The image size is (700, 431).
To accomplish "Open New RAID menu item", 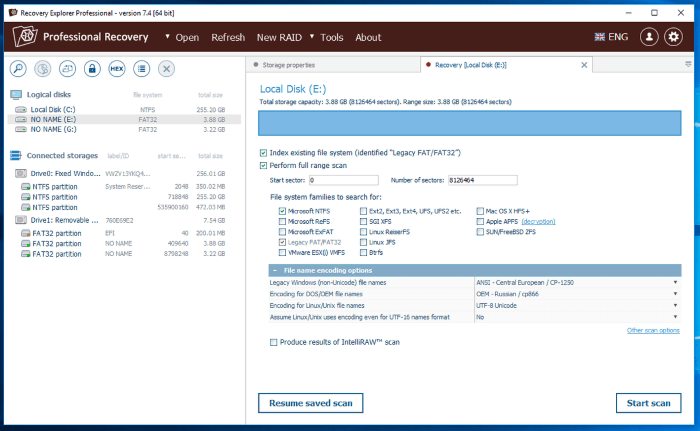I will 279,38.
